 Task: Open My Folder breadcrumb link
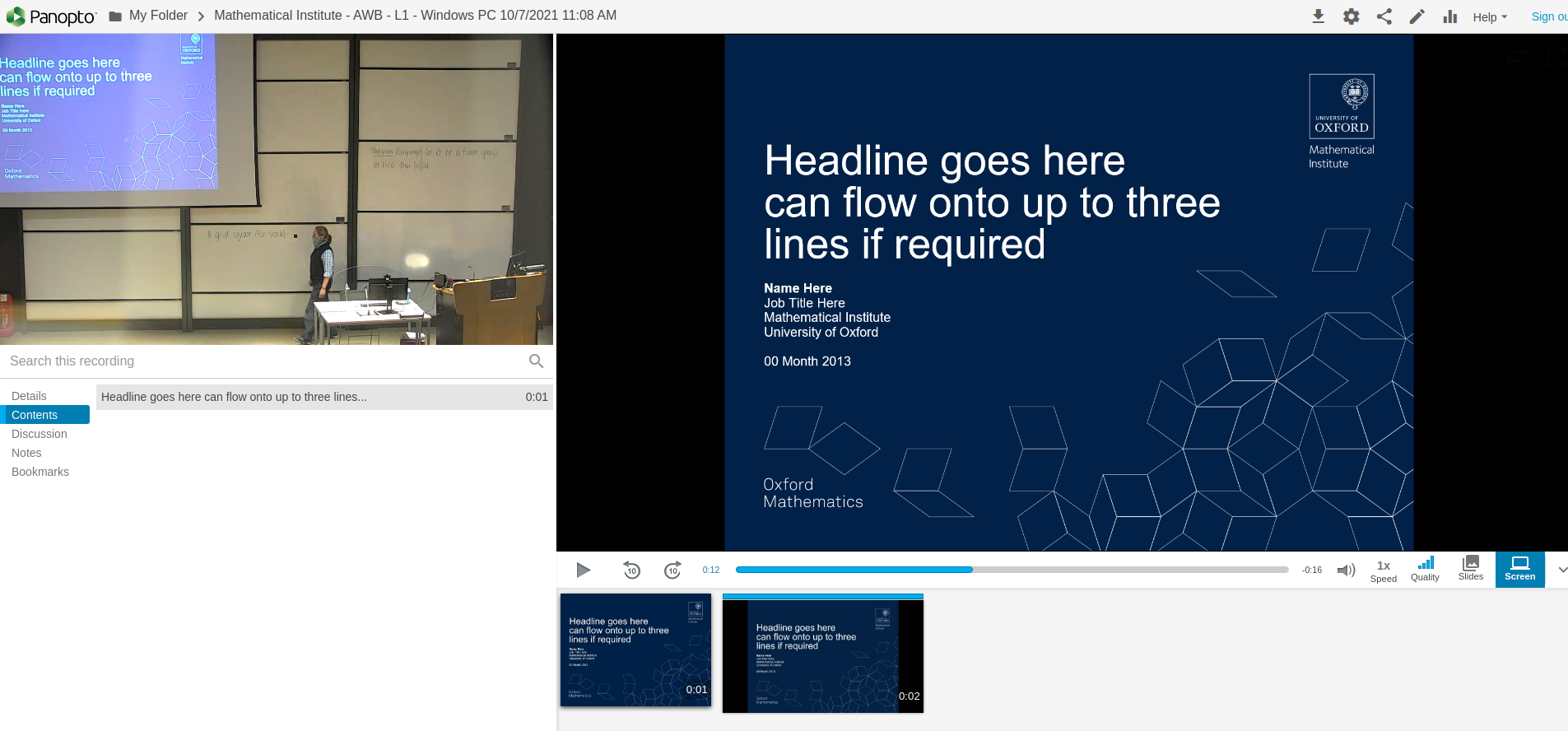[x=158, y=16]
